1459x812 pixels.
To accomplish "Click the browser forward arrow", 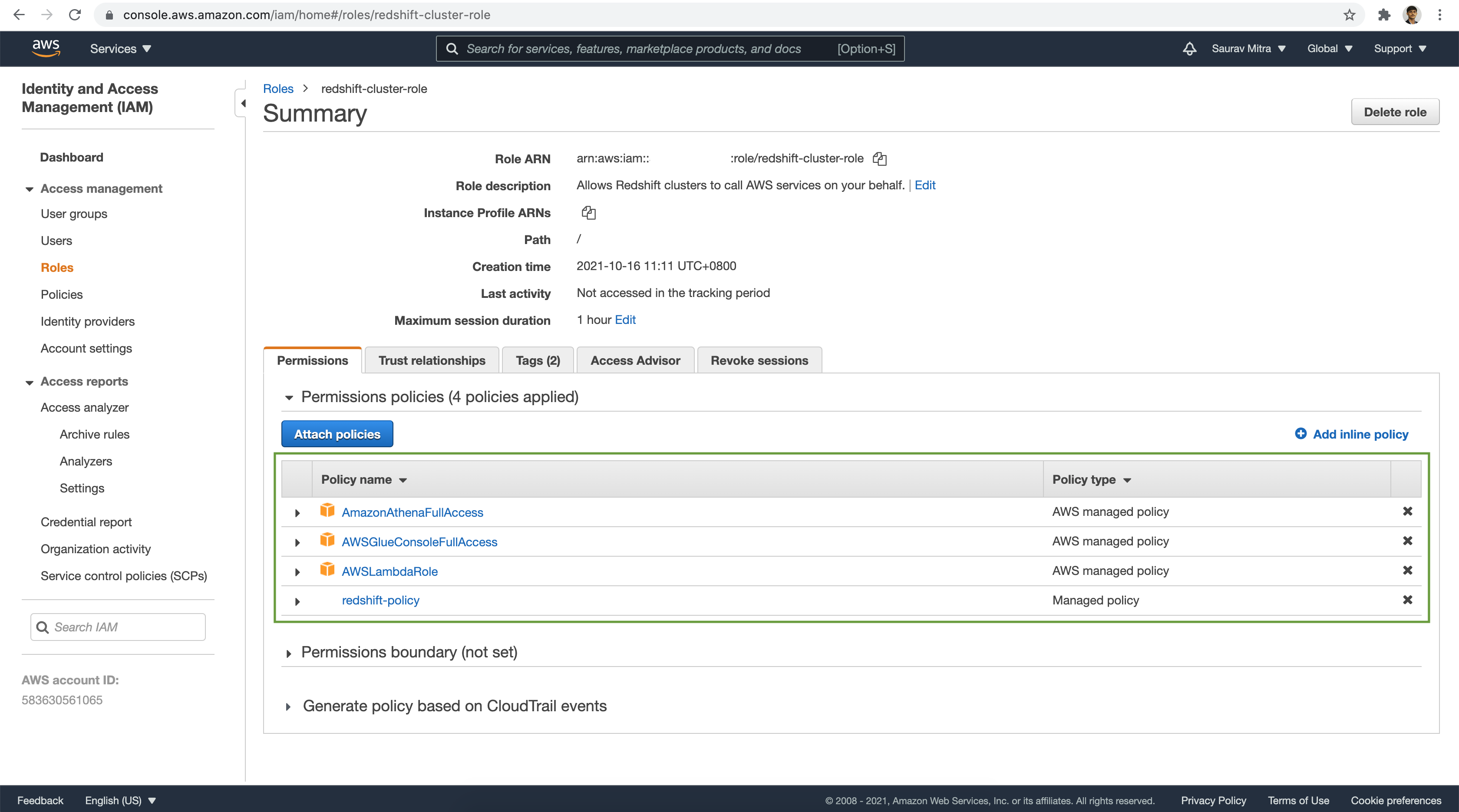I will pyautogui.click(x=47, y=15).
